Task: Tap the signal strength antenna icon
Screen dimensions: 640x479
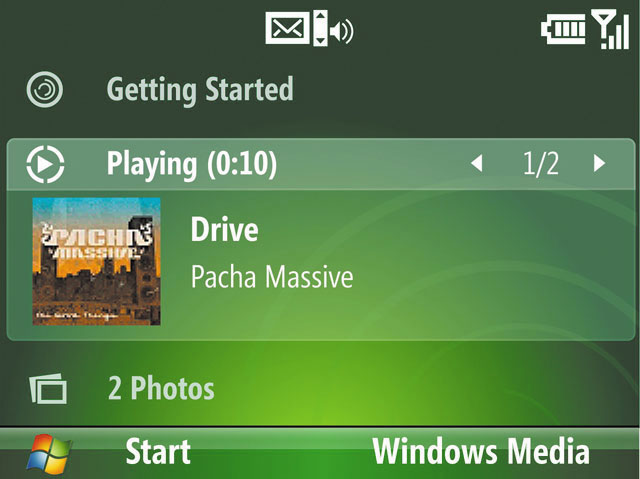Action: coord(610,30)
